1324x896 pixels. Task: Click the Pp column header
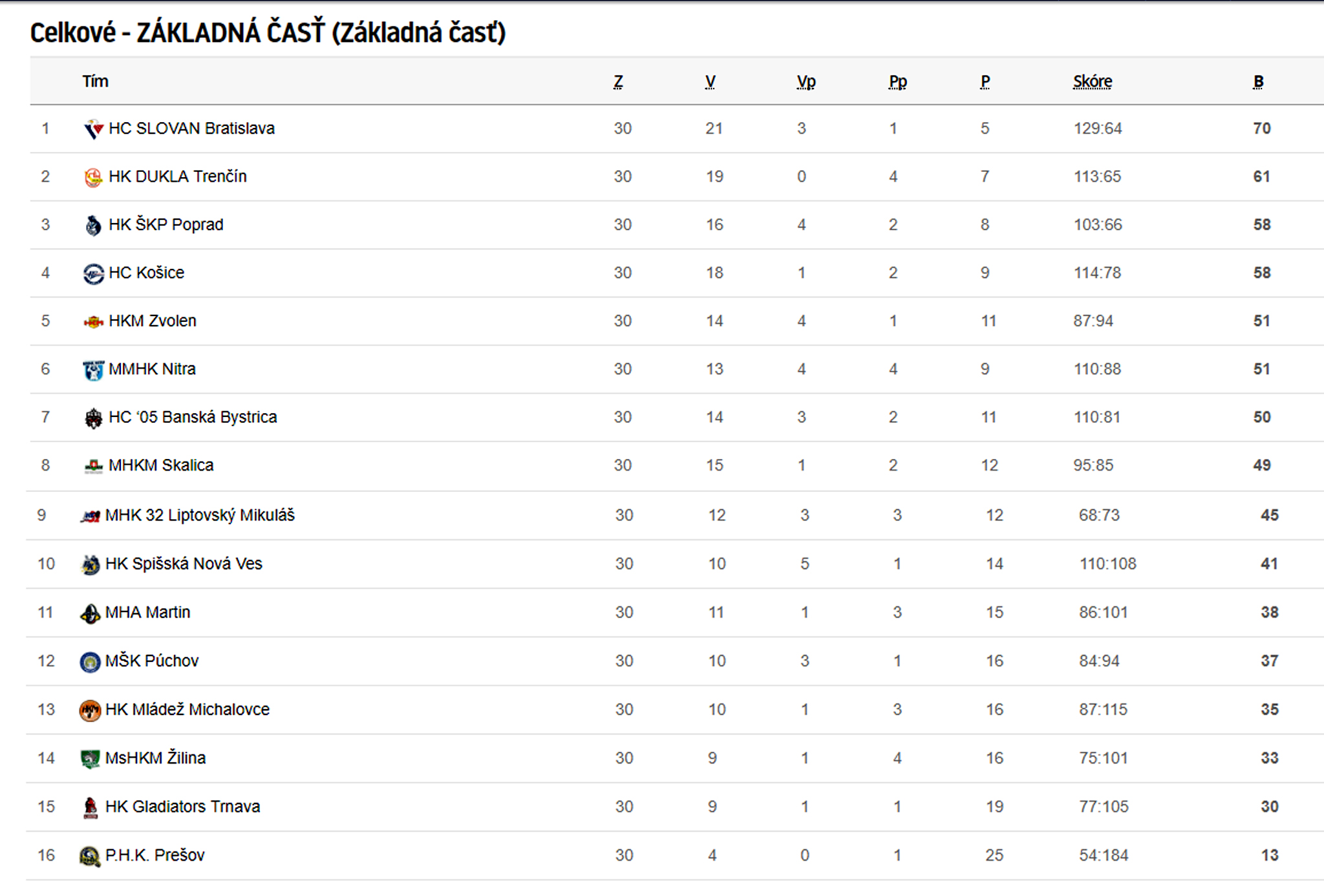[898, 81]
